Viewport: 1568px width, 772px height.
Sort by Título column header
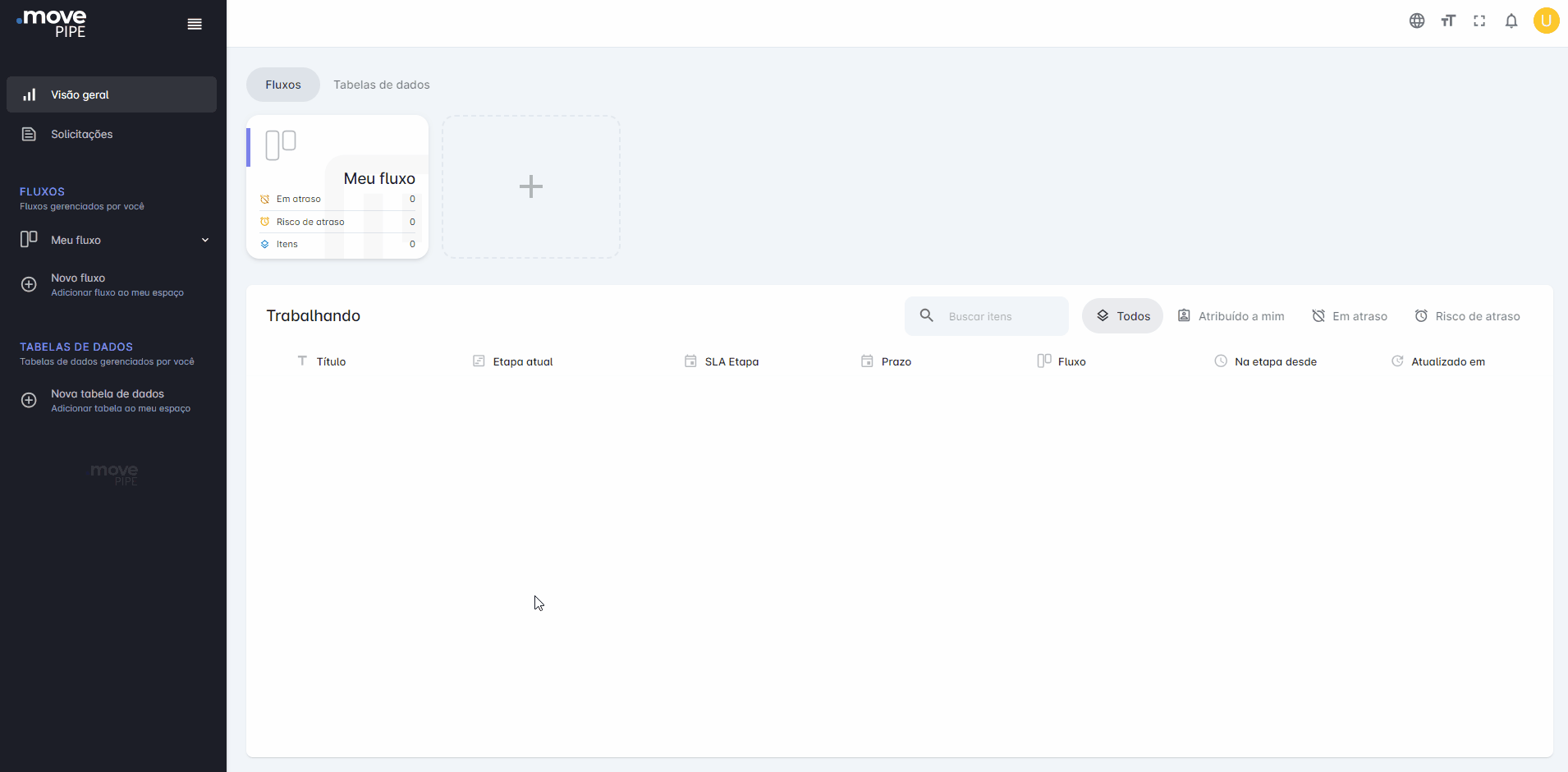[x=331, y=361]
